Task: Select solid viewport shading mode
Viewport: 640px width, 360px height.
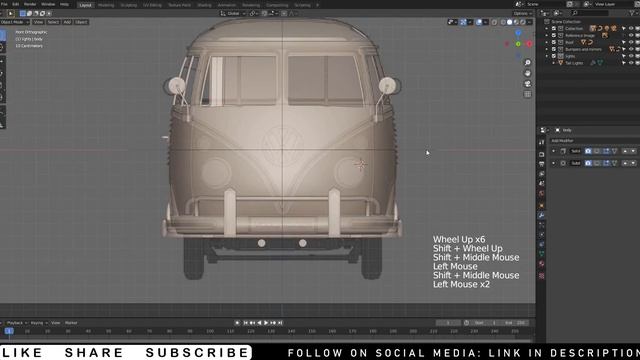Action: tap(509, 22)
